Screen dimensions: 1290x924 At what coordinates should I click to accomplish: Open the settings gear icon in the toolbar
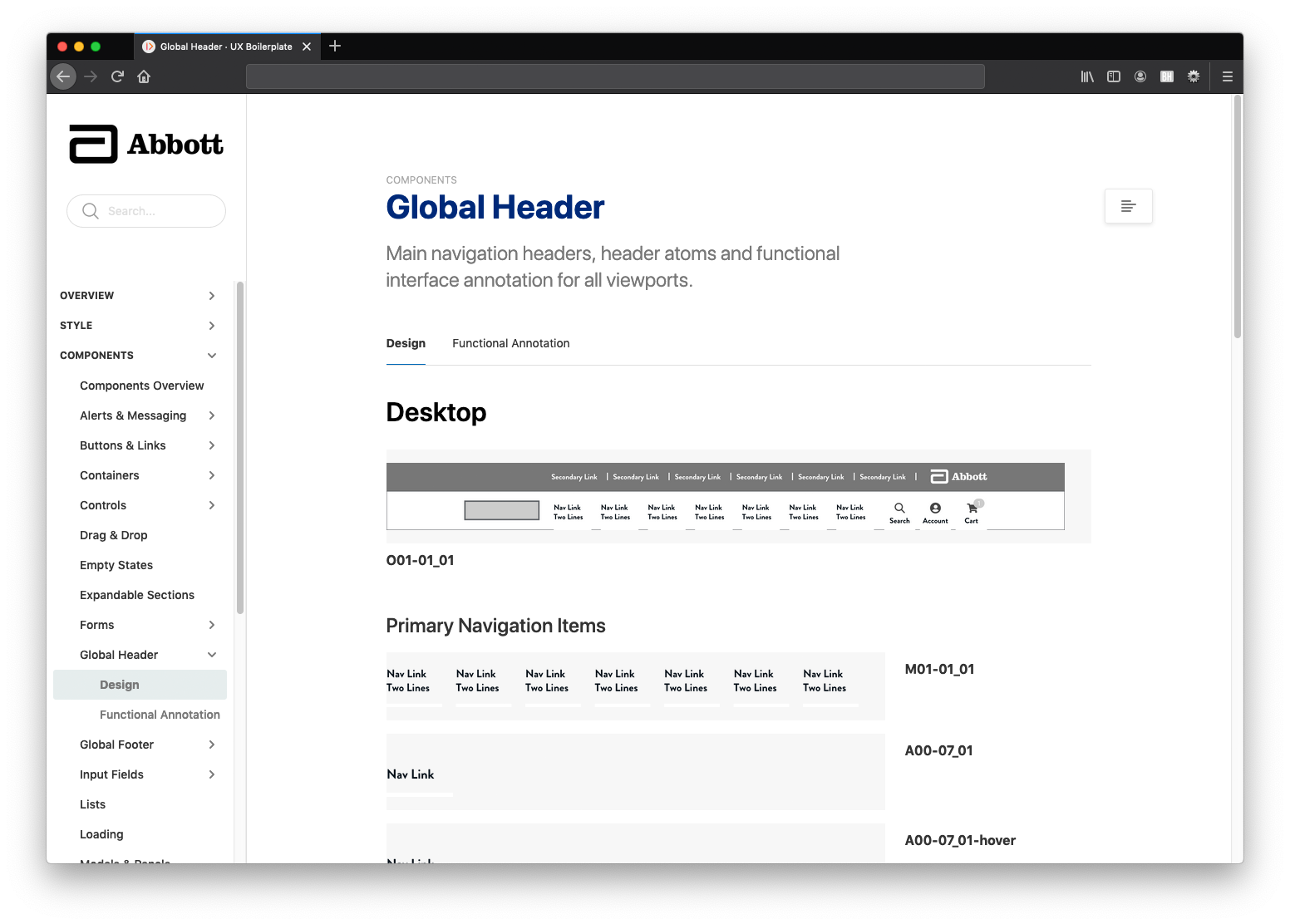pyautogui.click(x=1193, y=76)
